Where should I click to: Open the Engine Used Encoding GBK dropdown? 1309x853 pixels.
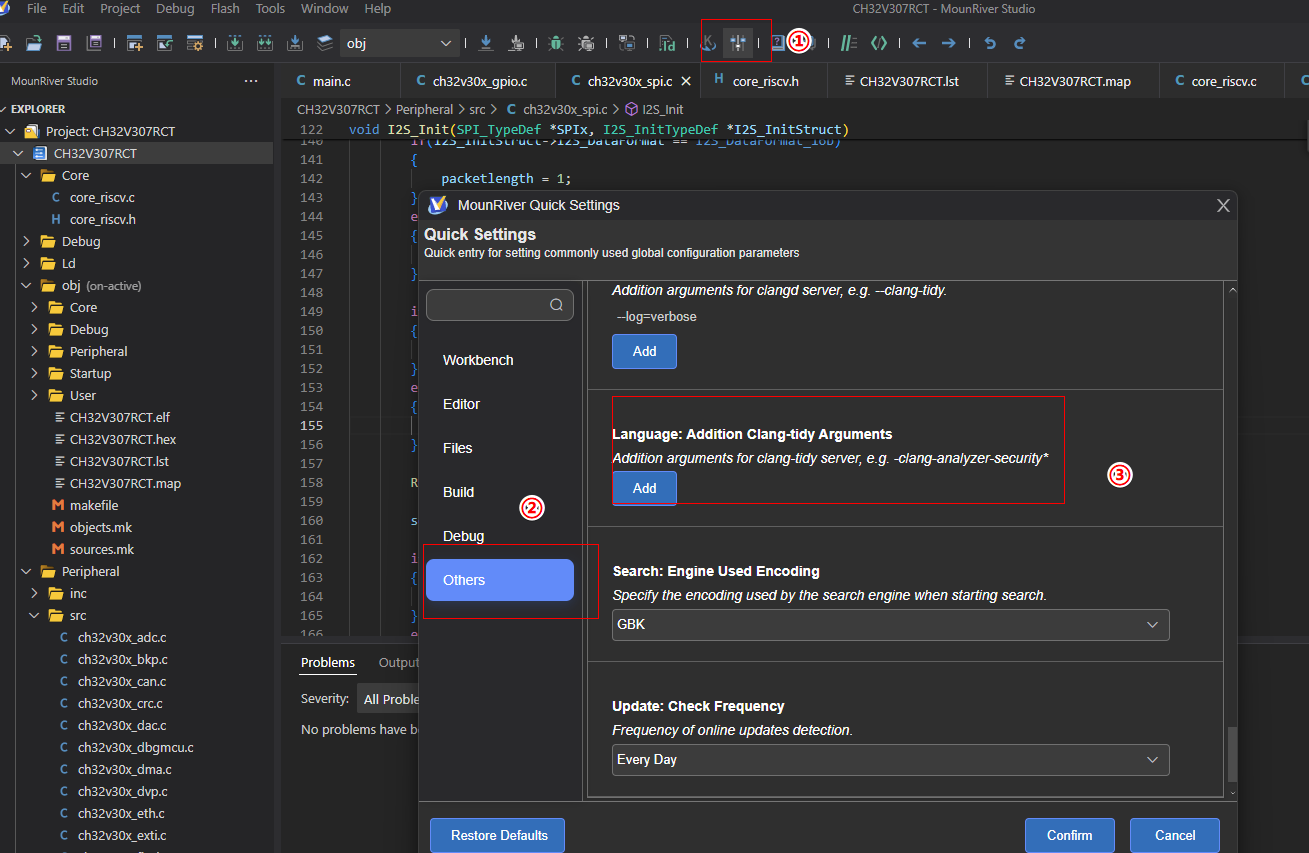tap(890, 625)
